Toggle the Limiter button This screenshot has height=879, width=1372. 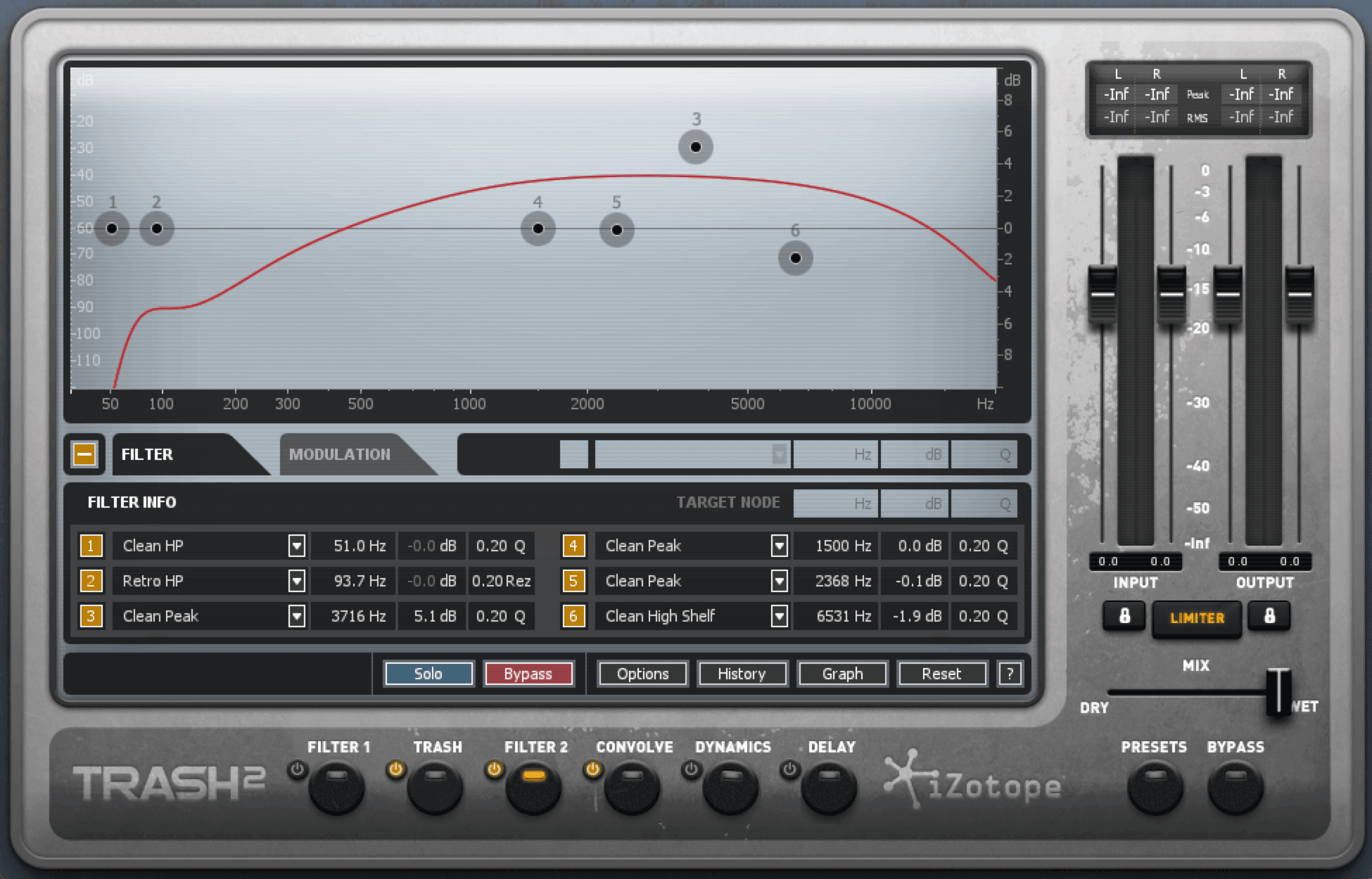tap(1197, 618)
